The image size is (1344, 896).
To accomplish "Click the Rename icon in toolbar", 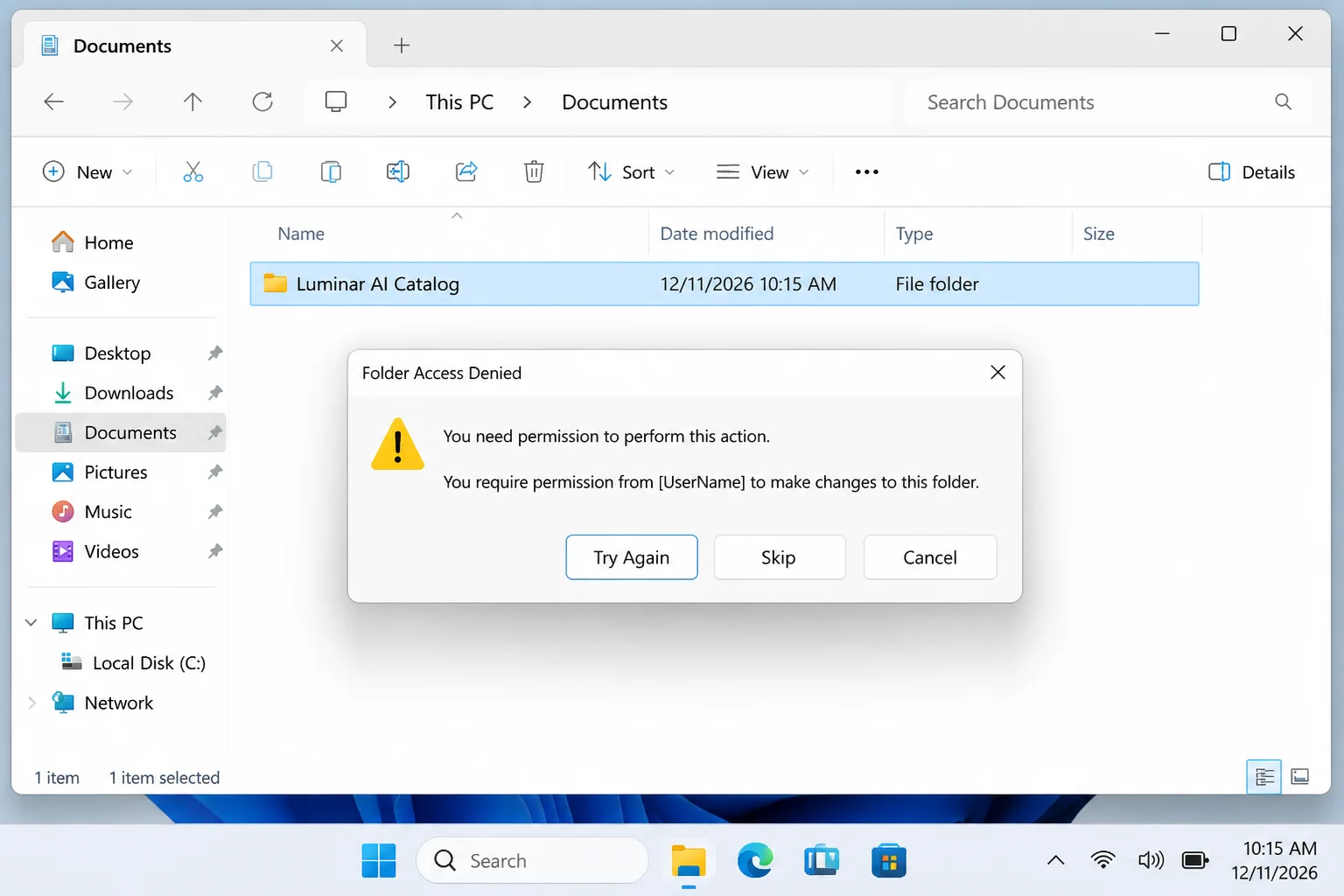I will click(398, 171).
